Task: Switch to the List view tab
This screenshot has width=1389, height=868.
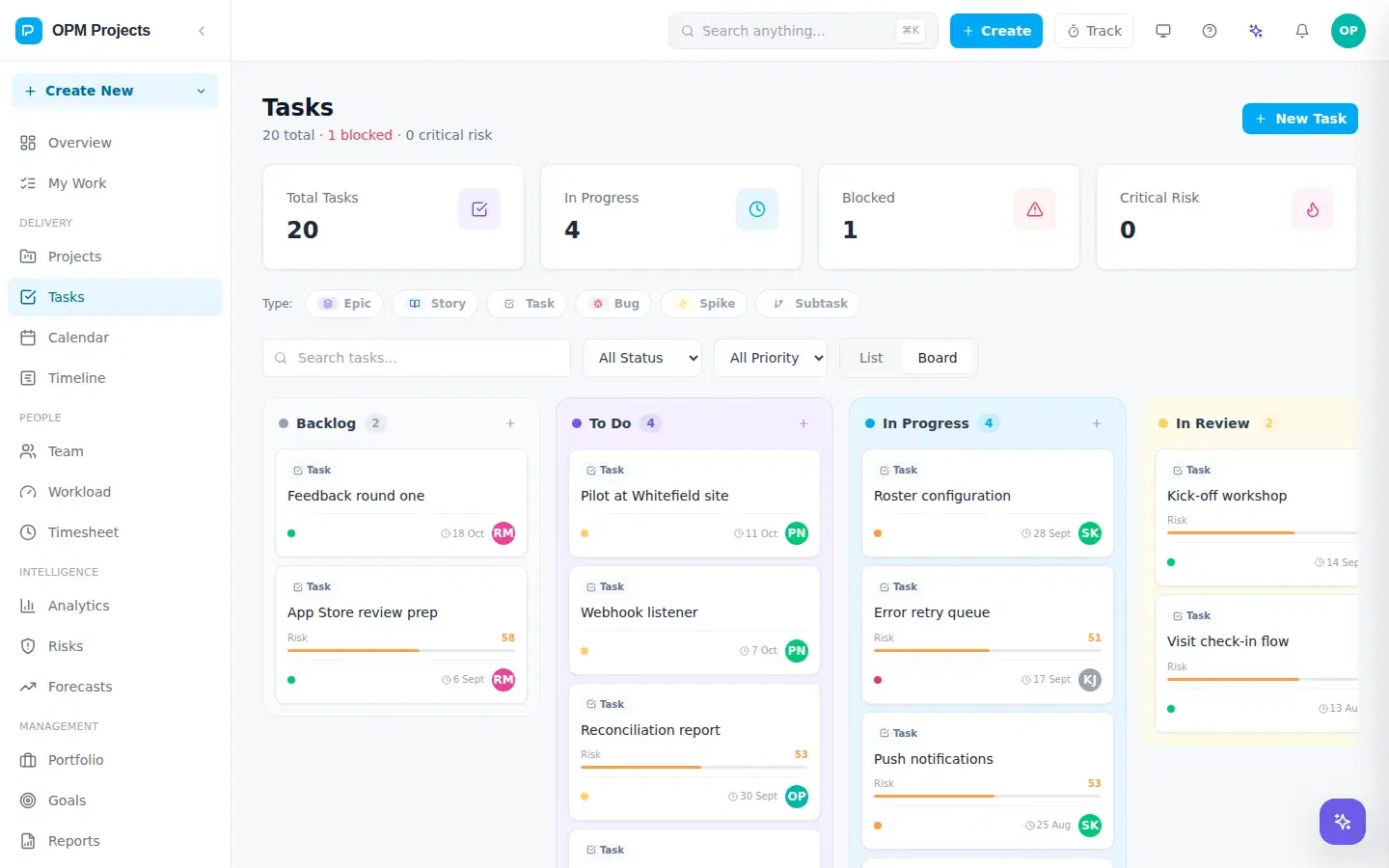Action: [871, 358]
